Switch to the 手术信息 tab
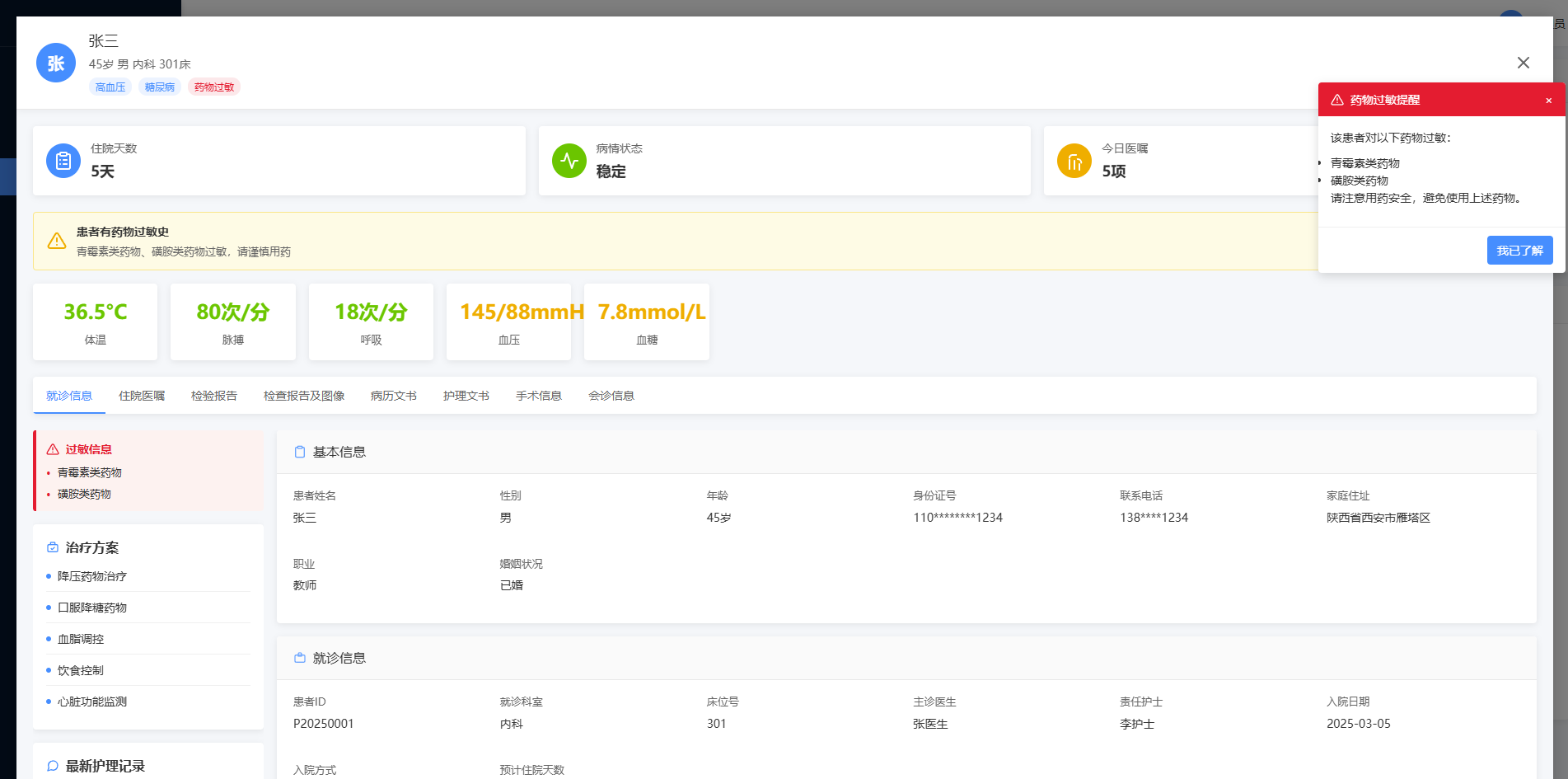Screen dimensions: 1568x779 coord(539,396)
